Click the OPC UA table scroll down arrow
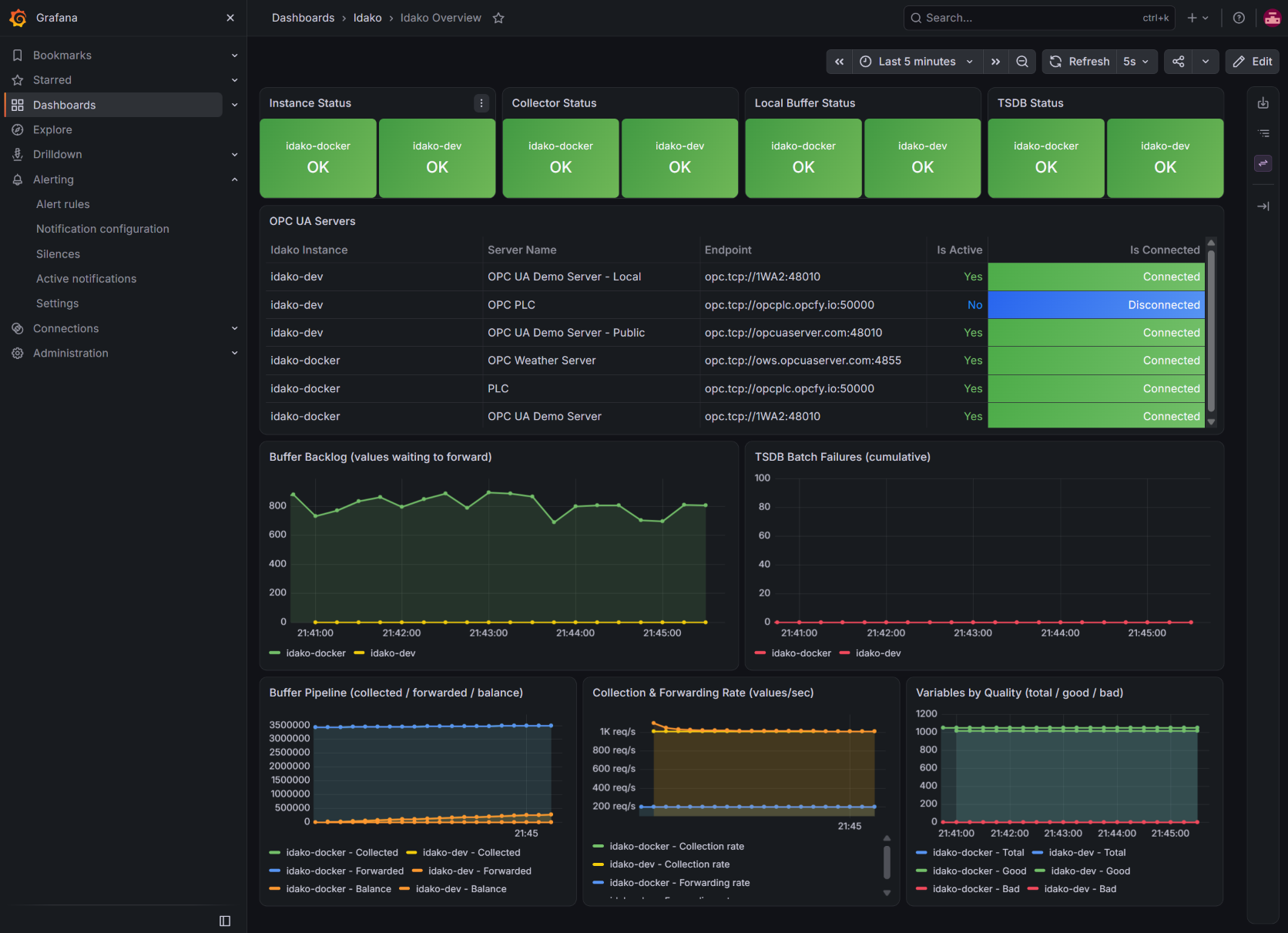1288x933 pixels. 1211,422
